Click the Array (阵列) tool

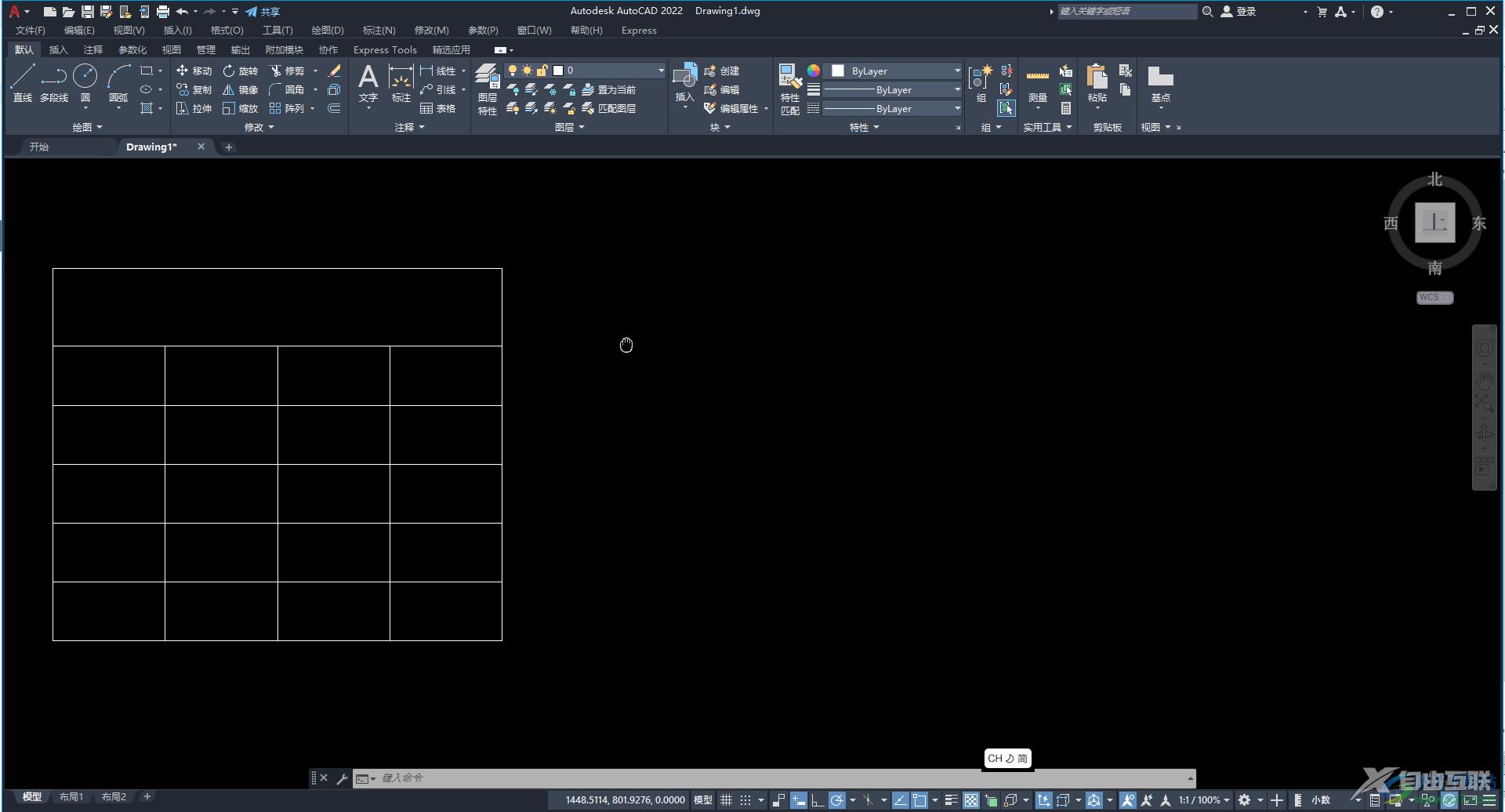287,108
